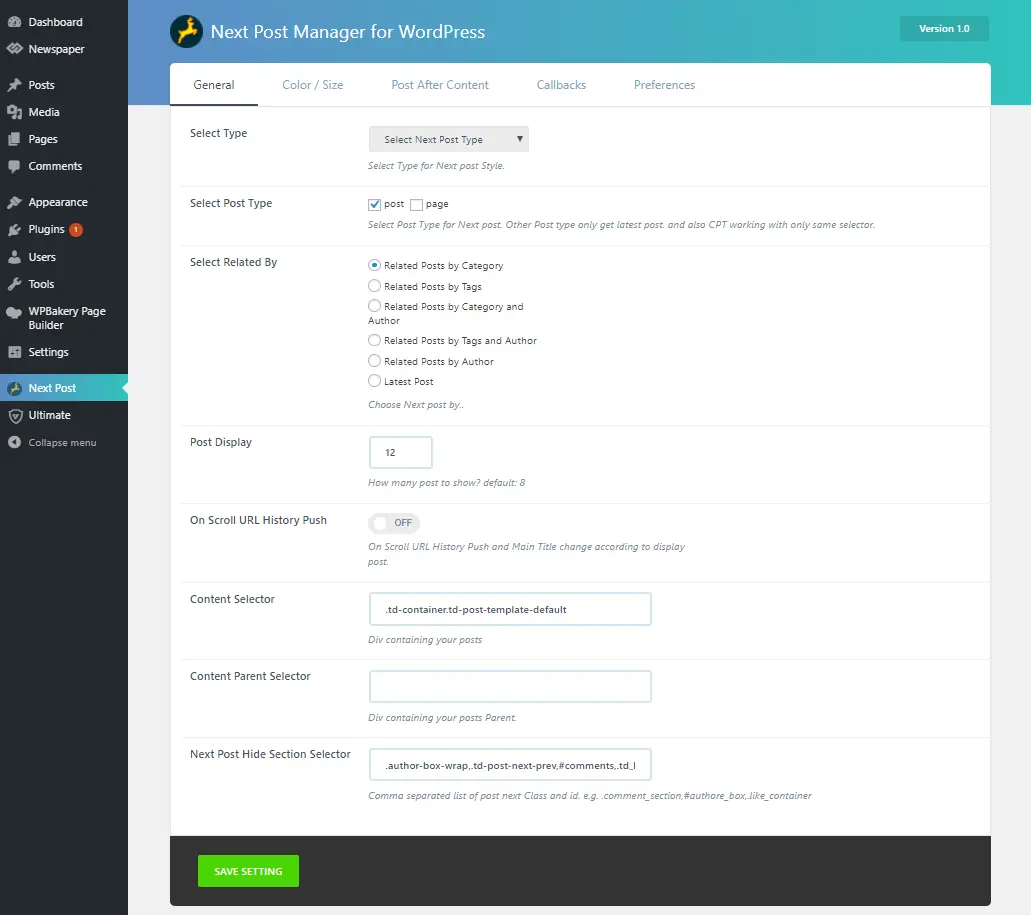Click into the Content Selector field
Screen dimensions: 1031x915
[x=510, y=609]
